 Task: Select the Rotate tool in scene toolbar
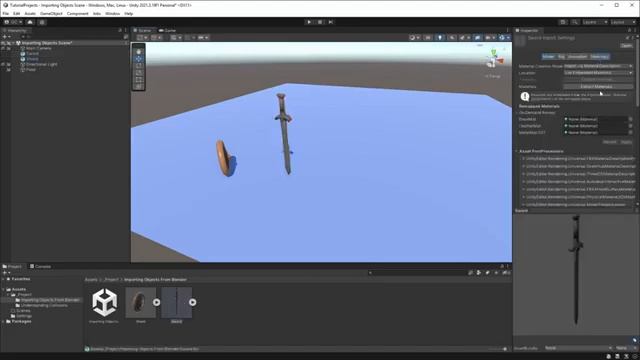pos(139,66)
